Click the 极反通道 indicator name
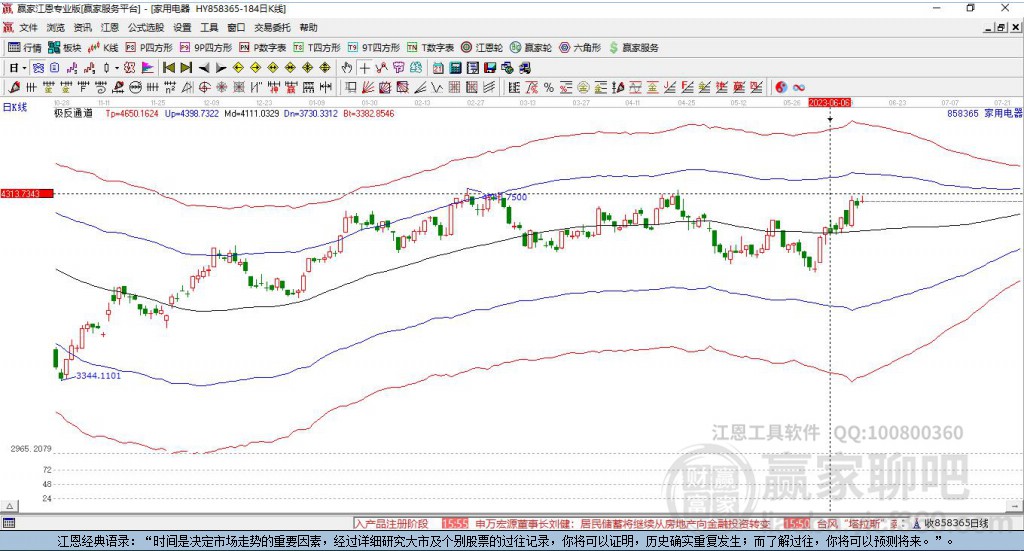 tap(73, 114)
